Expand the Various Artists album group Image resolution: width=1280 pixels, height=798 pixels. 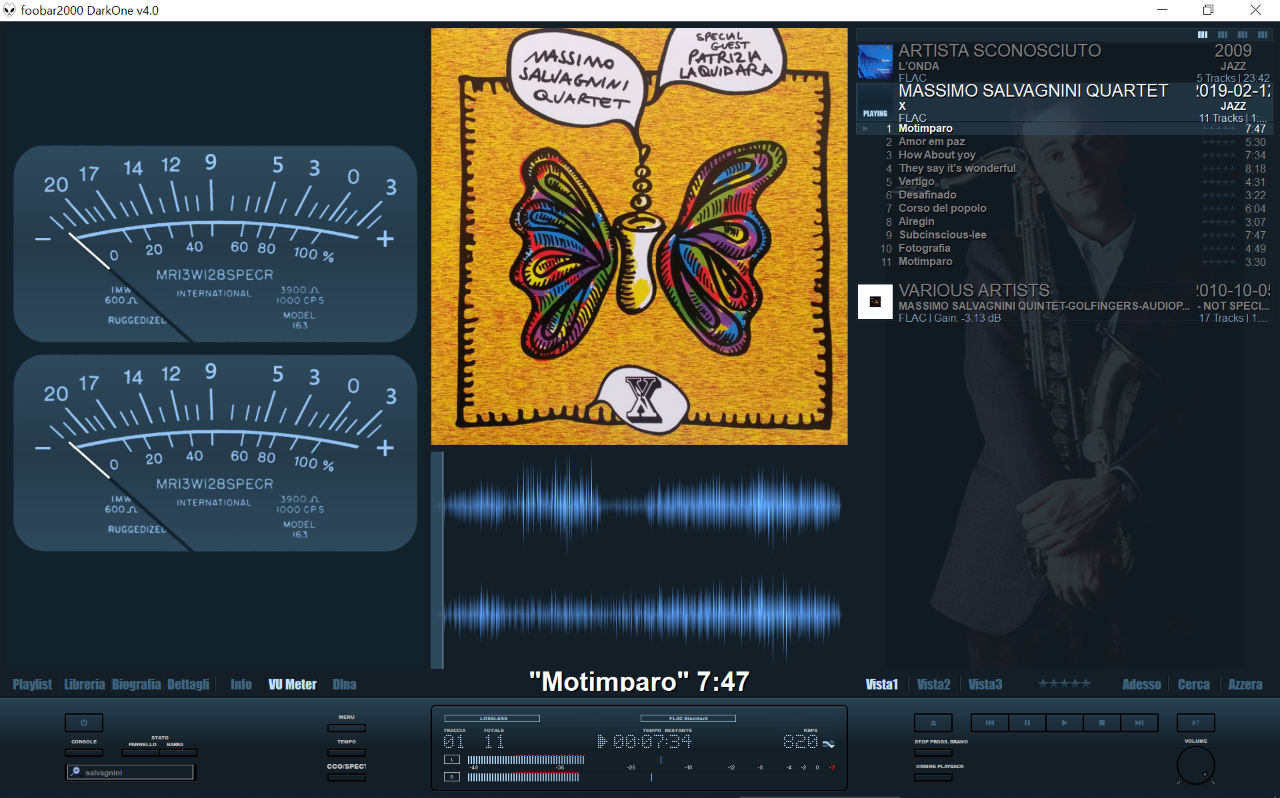[x=1065, y=302]
